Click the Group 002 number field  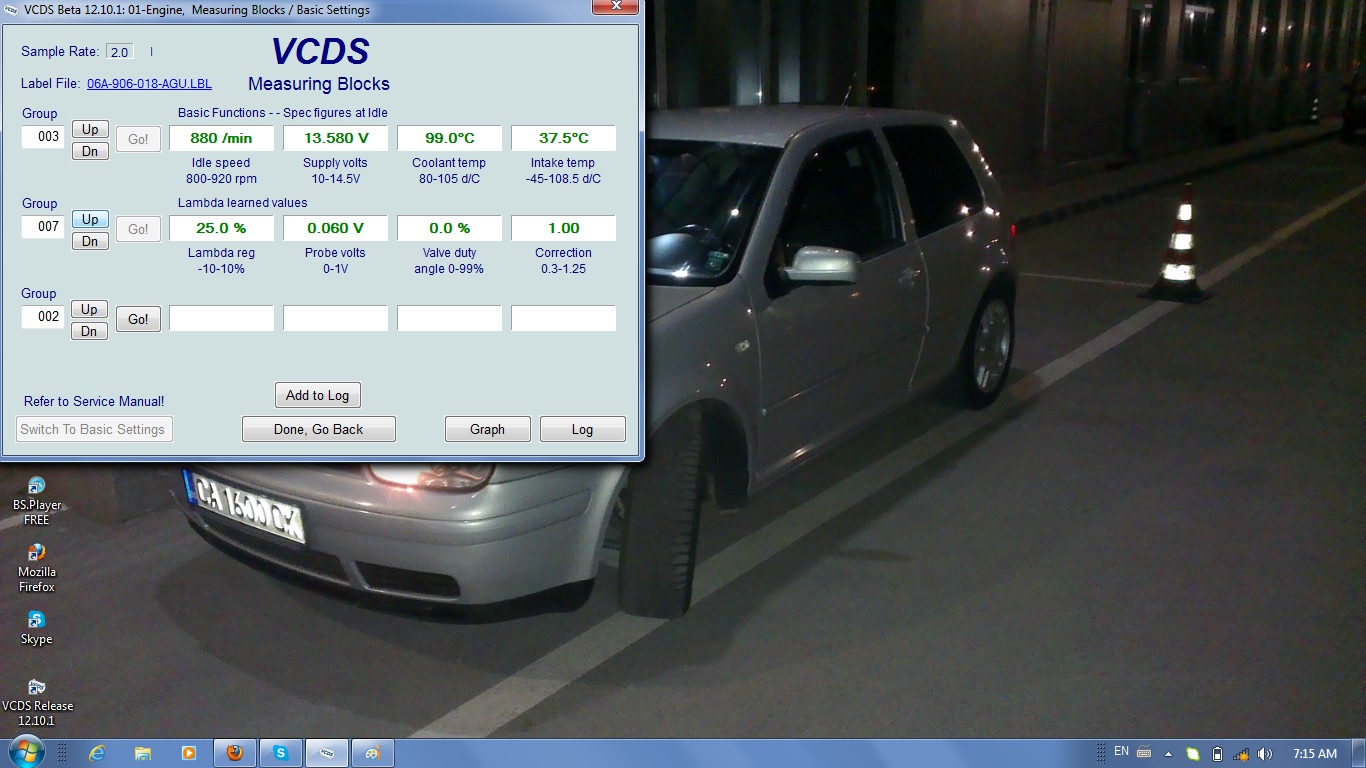tap(44, 317)
